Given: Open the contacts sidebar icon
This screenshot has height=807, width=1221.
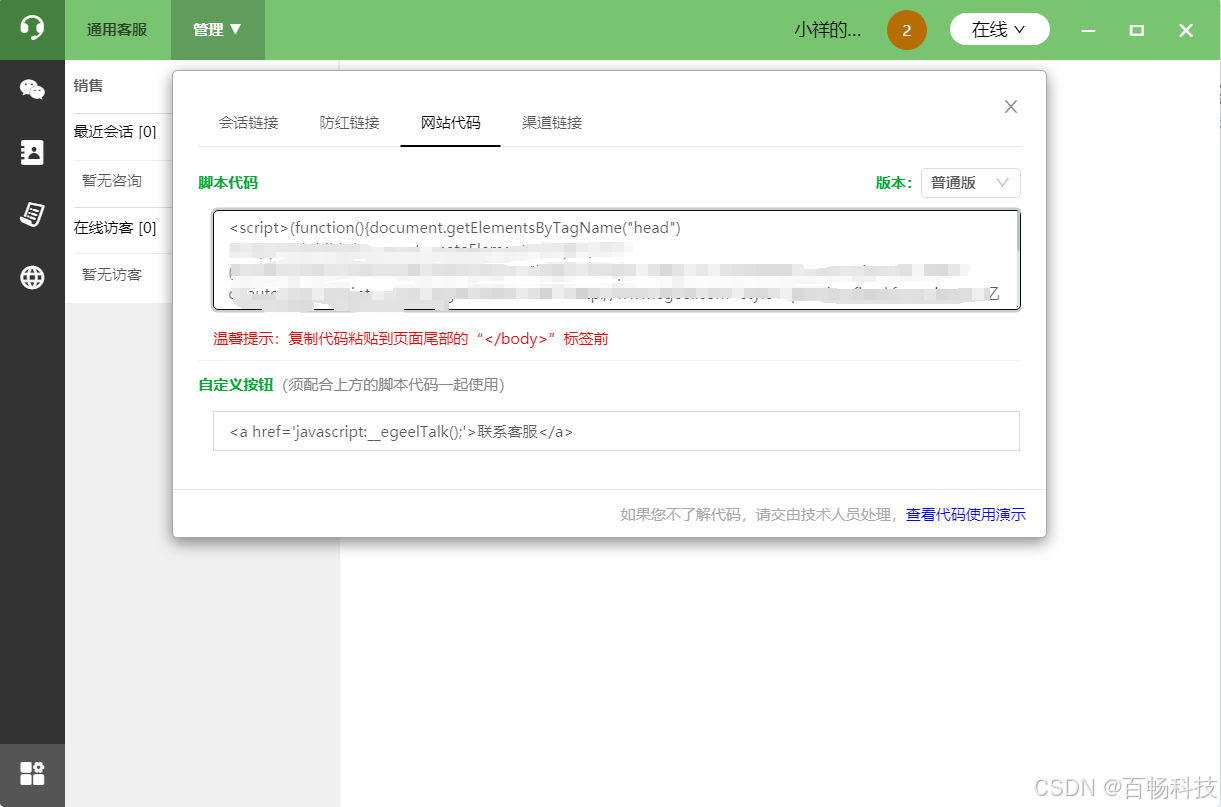Looking at the screenshot, I should (x=32, y=152).
